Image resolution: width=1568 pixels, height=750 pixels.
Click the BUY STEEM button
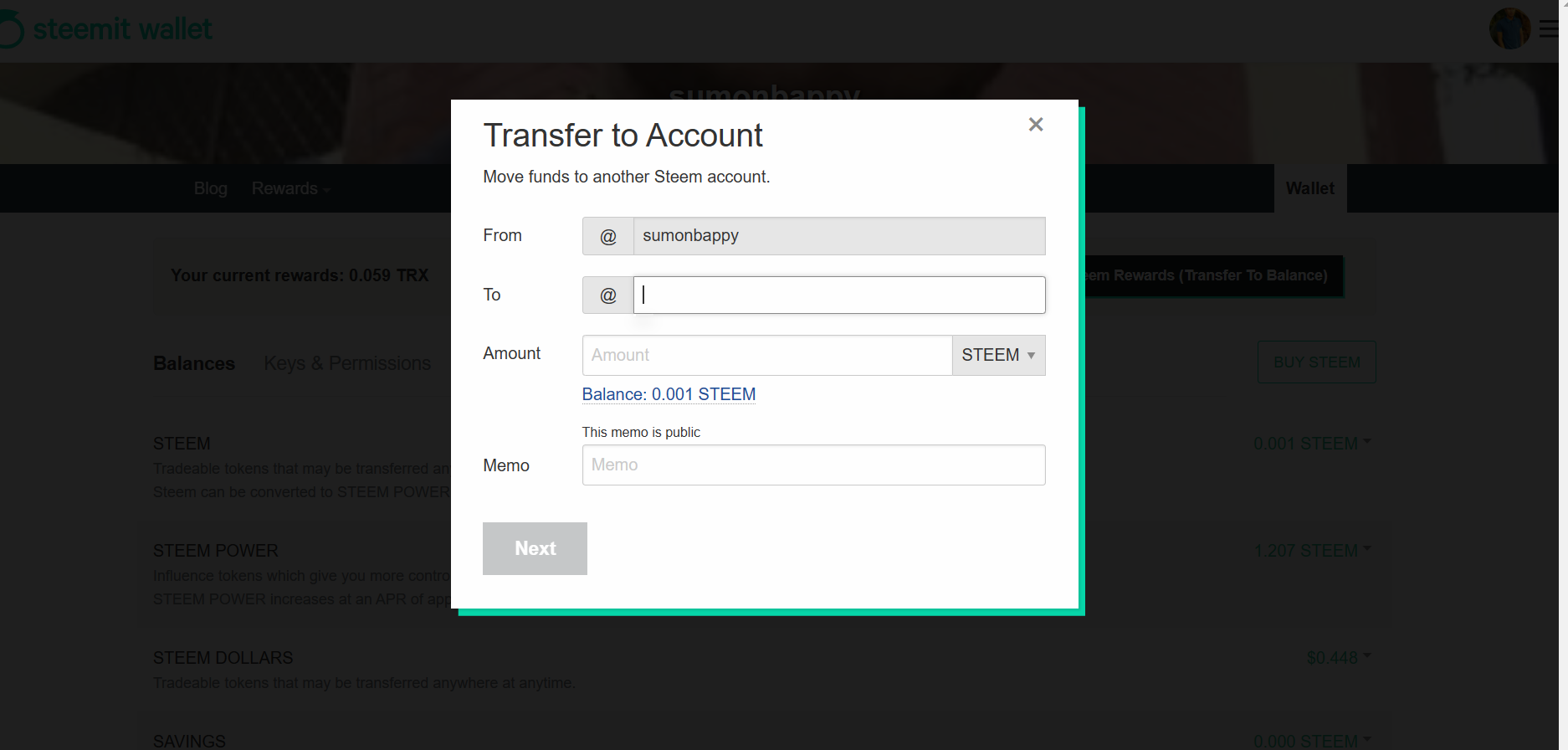click(1317, 362)
